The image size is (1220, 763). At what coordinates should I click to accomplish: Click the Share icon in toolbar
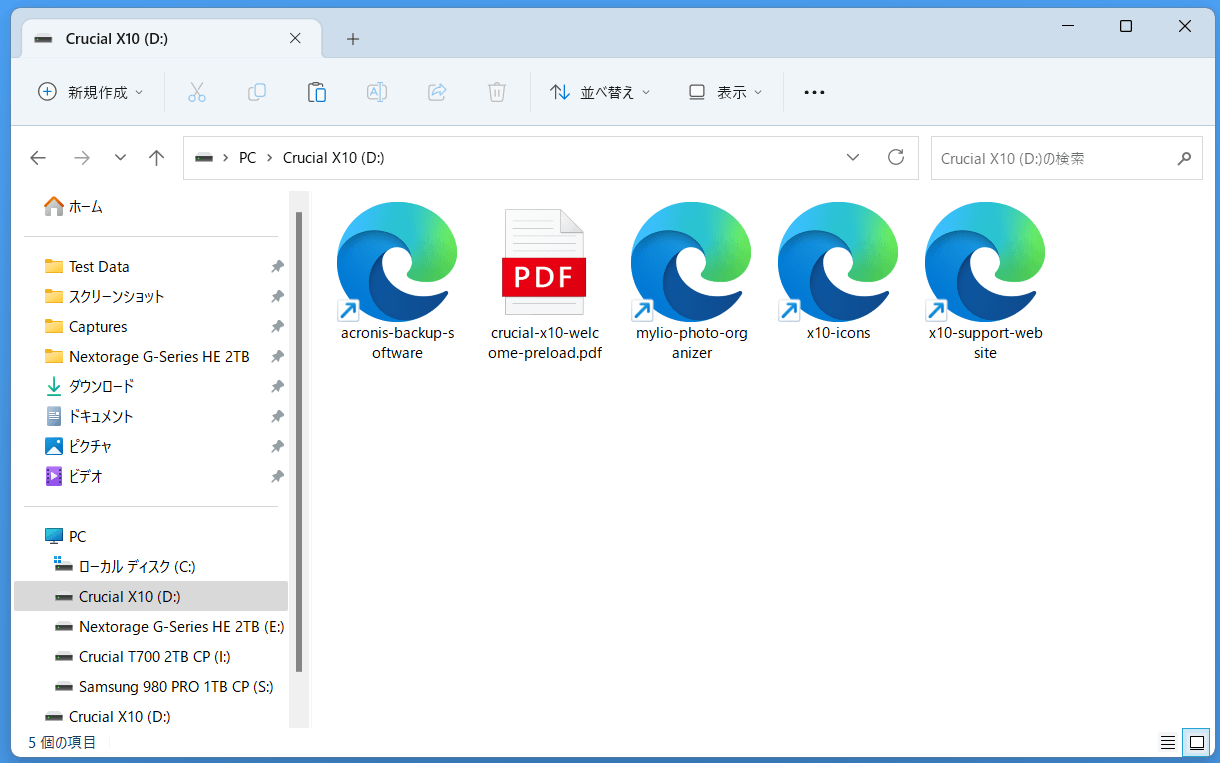437,92
